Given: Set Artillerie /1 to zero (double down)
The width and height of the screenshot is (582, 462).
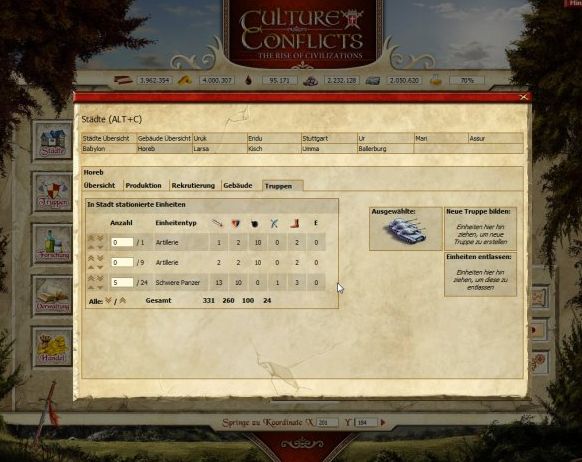Looking at the screenshot, I should click(x=100, y=237).
